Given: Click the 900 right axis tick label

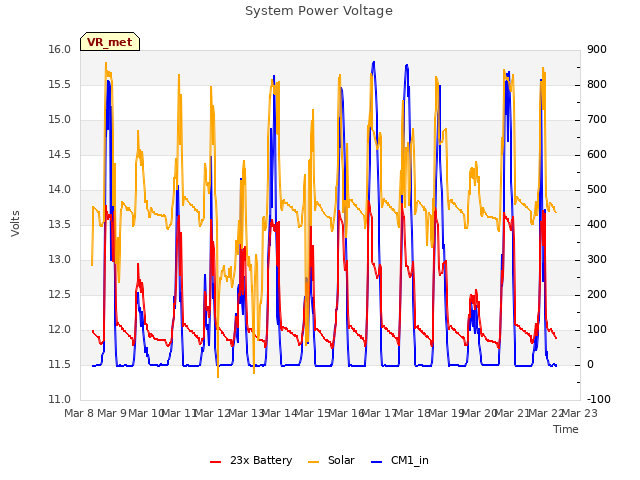Looking at the screenshot, I should (x=597, y=49).
